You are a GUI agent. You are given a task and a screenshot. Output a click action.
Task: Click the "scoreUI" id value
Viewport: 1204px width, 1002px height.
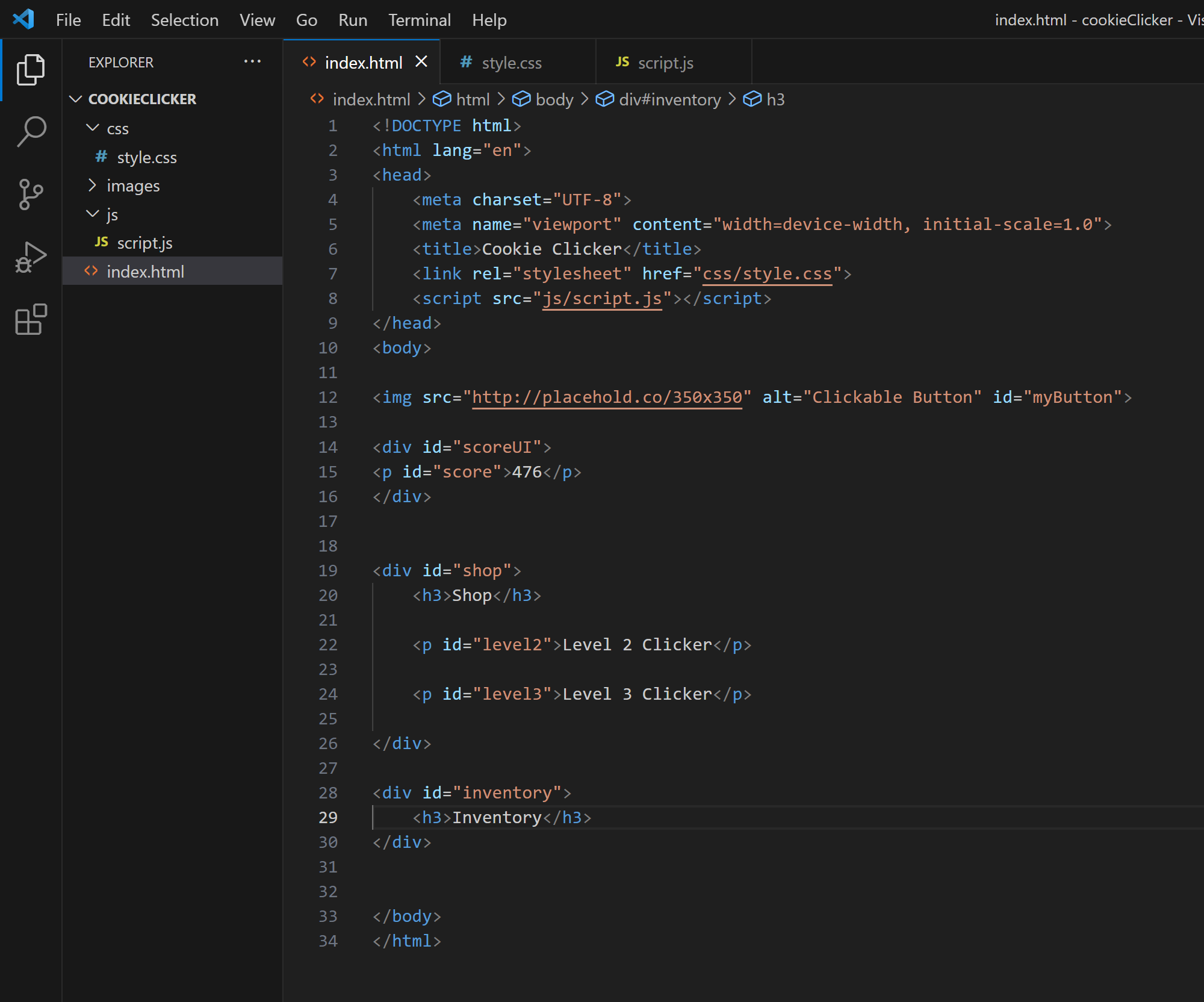pyautogui.click(x=497, y=447)
